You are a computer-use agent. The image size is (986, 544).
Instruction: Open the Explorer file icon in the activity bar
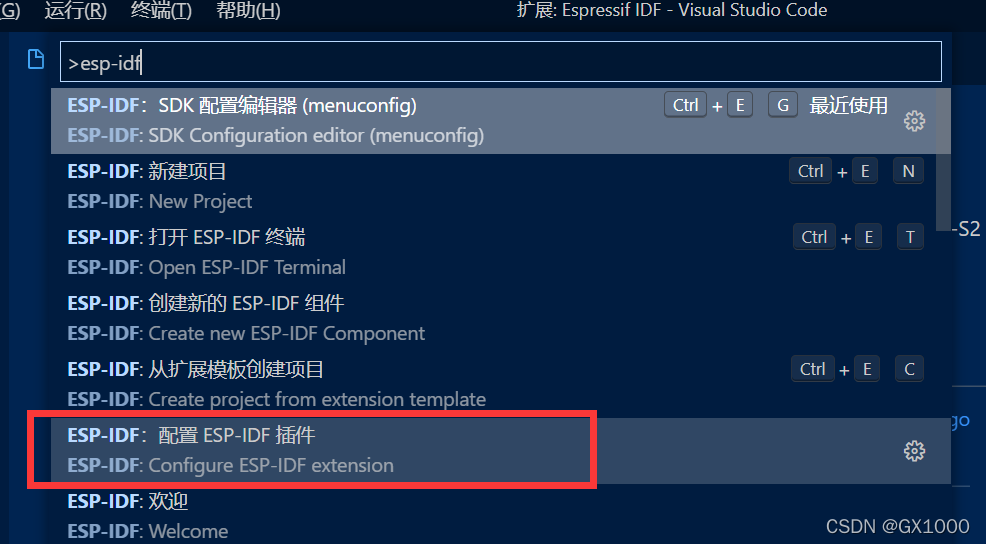(36, 59)
